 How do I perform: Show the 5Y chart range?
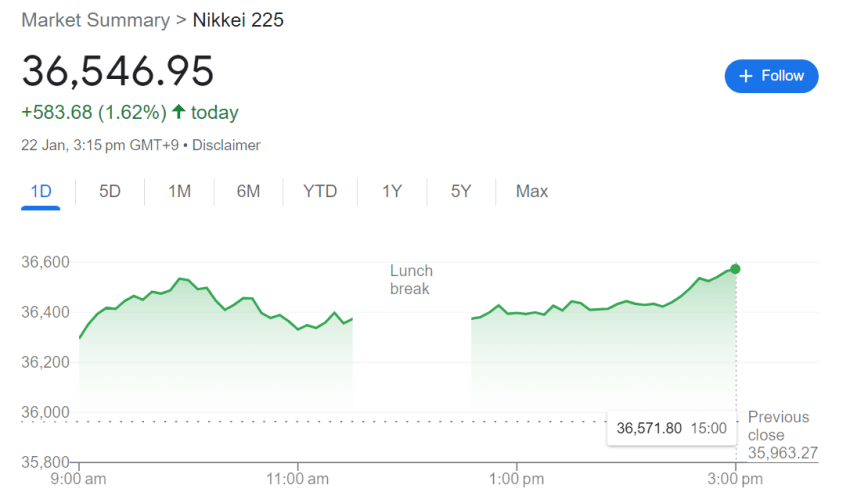coord(461,191)
